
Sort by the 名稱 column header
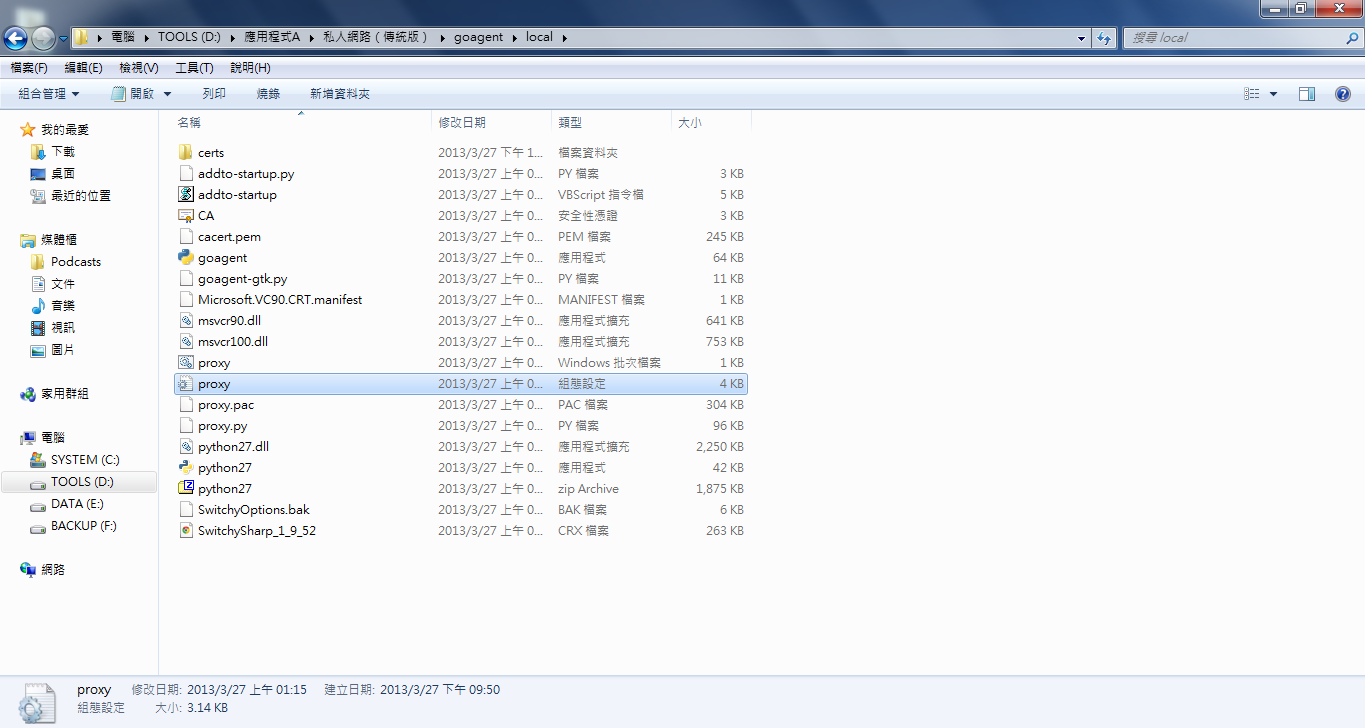pos(301,122)
